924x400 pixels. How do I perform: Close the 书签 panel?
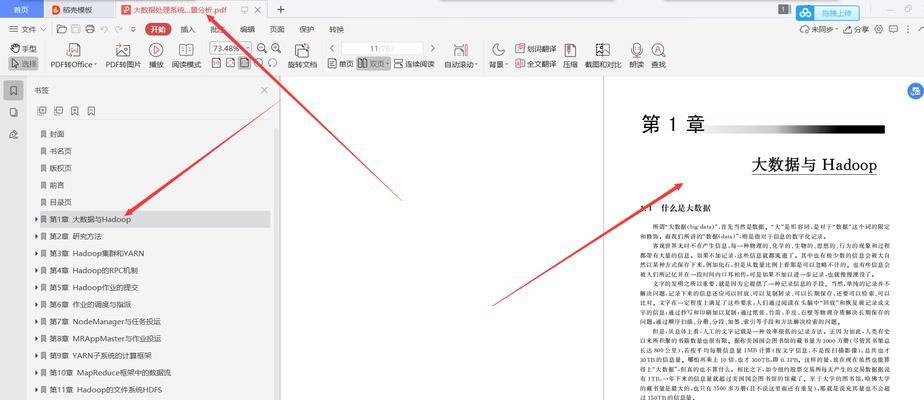click(x=265, y=90)
